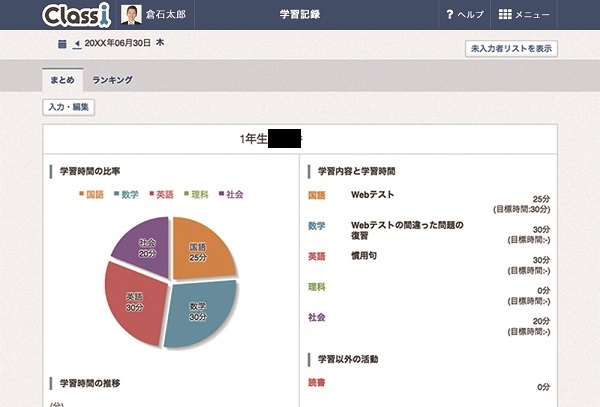Select the red 英語 30分 pie slice
Viewport: 600px width, 407px height.
coord(135,303)
